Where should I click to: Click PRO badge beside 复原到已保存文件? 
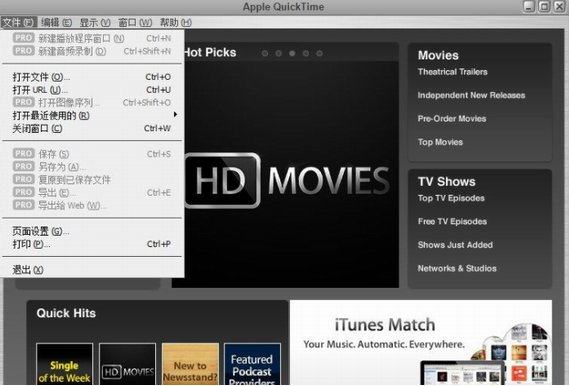pos(24,179)
